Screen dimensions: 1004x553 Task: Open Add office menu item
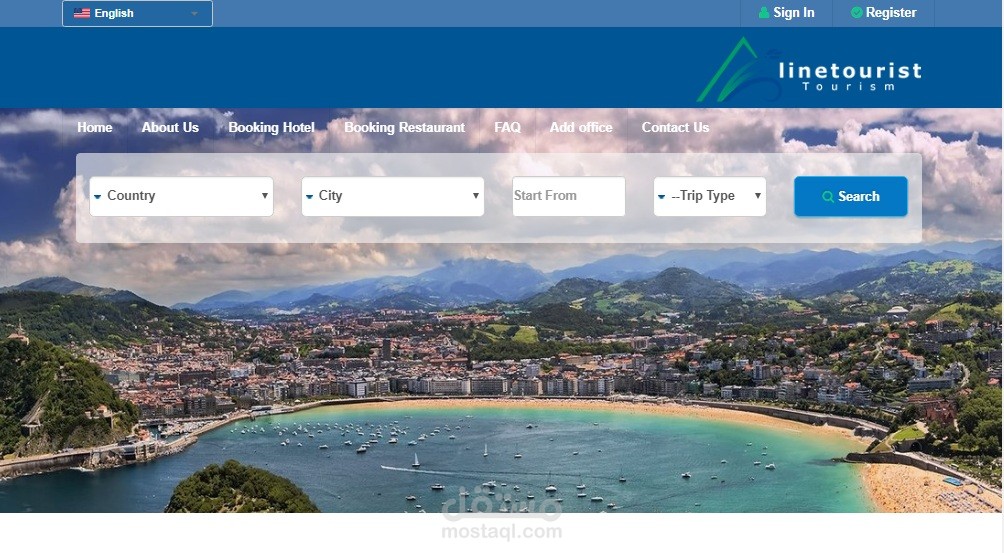[x=581, y=127]
